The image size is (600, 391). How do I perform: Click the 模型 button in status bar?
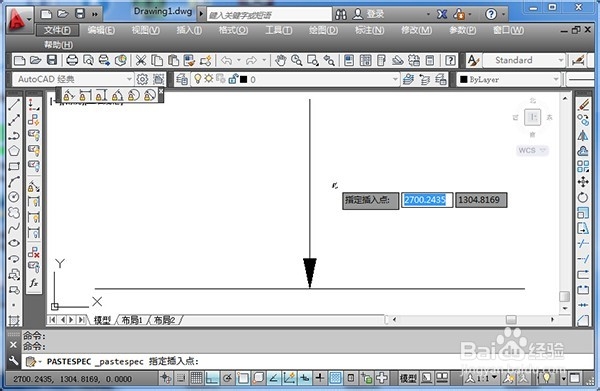point(408,378)
